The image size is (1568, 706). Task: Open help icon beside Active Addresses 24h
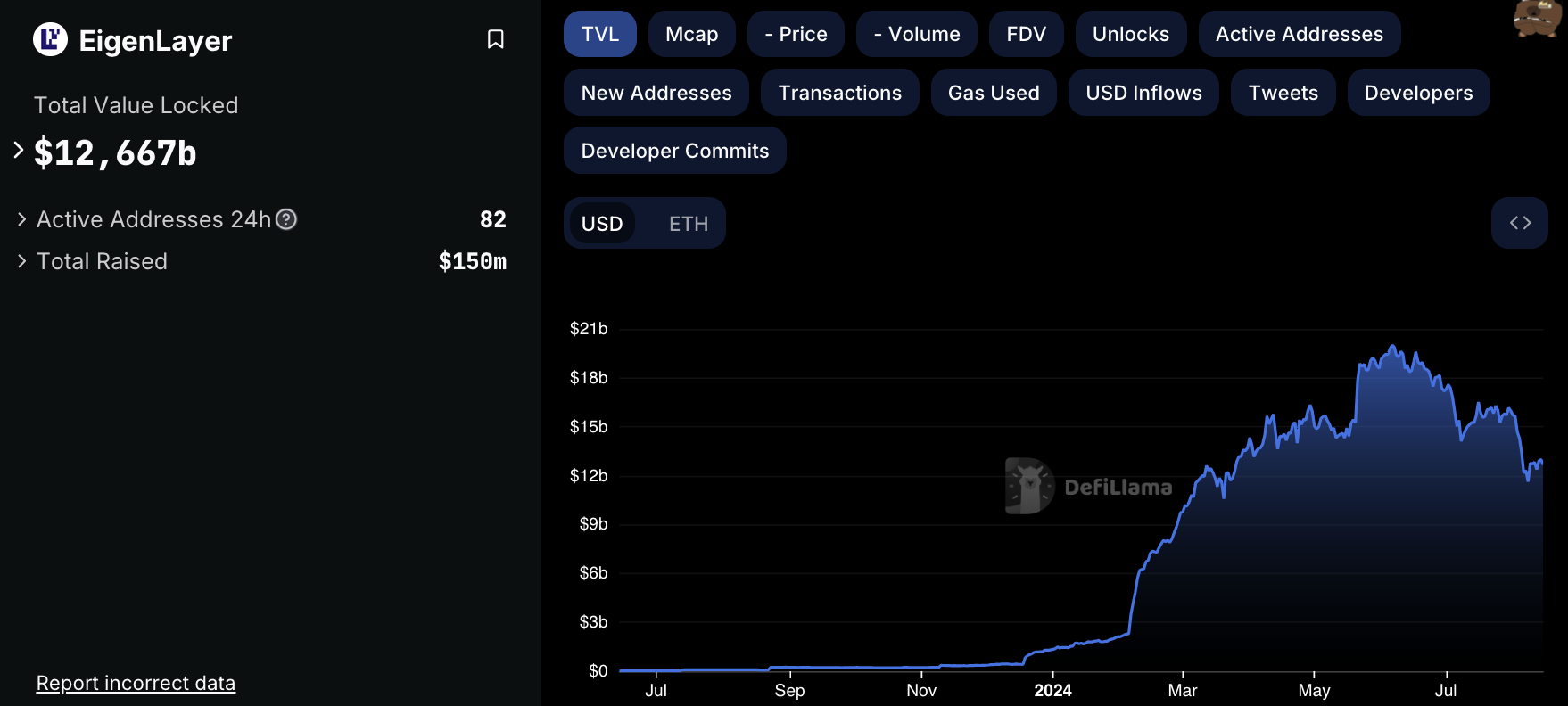[286, 219]
